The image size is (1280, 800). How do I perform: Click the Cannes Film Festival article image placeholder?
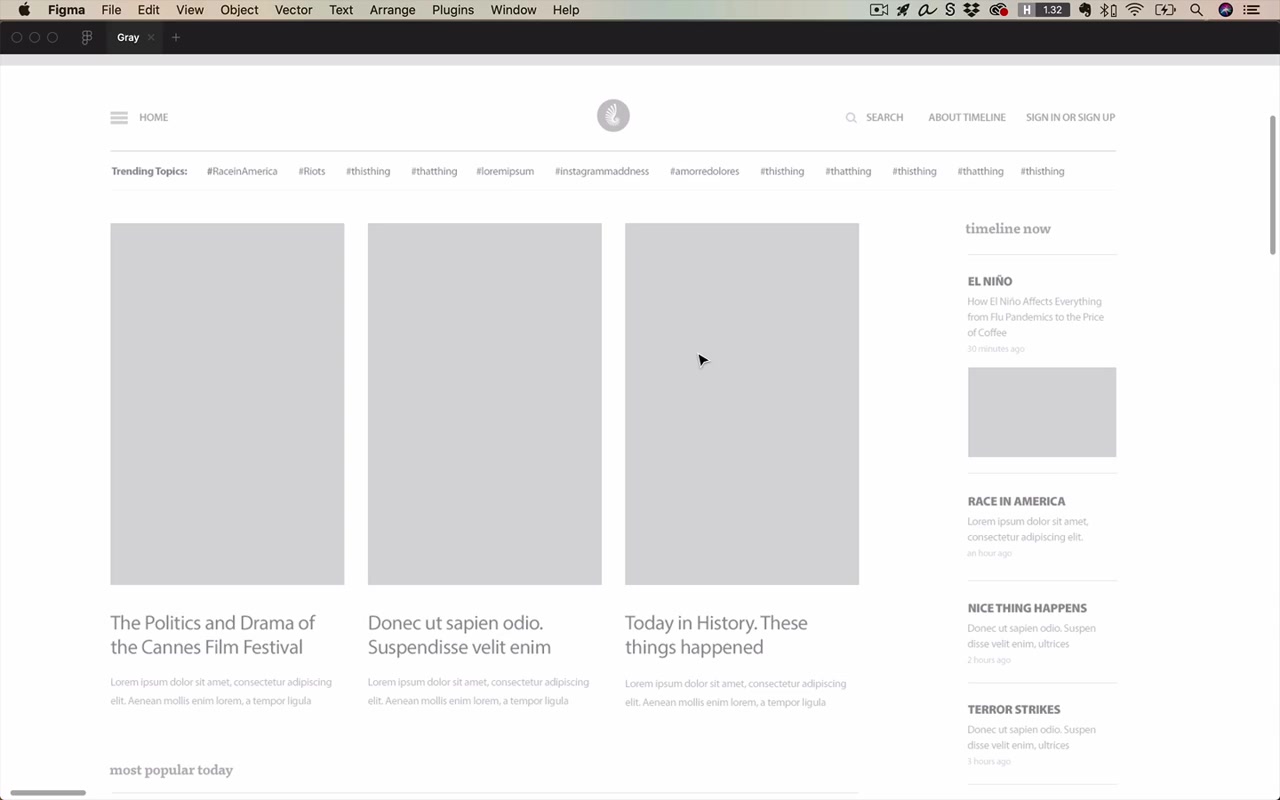point(227,404)
